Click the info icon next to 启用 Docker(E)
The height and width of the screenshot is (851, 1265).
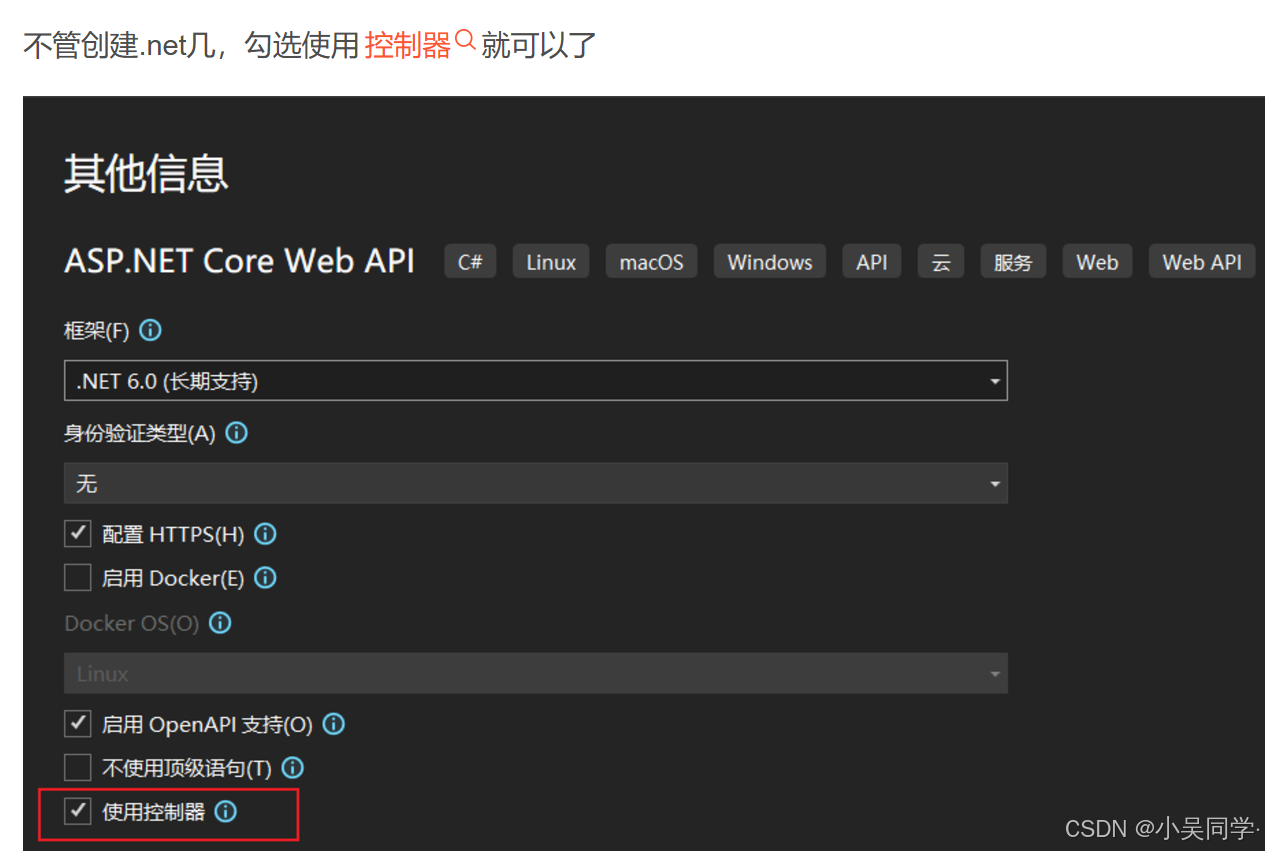265,578
